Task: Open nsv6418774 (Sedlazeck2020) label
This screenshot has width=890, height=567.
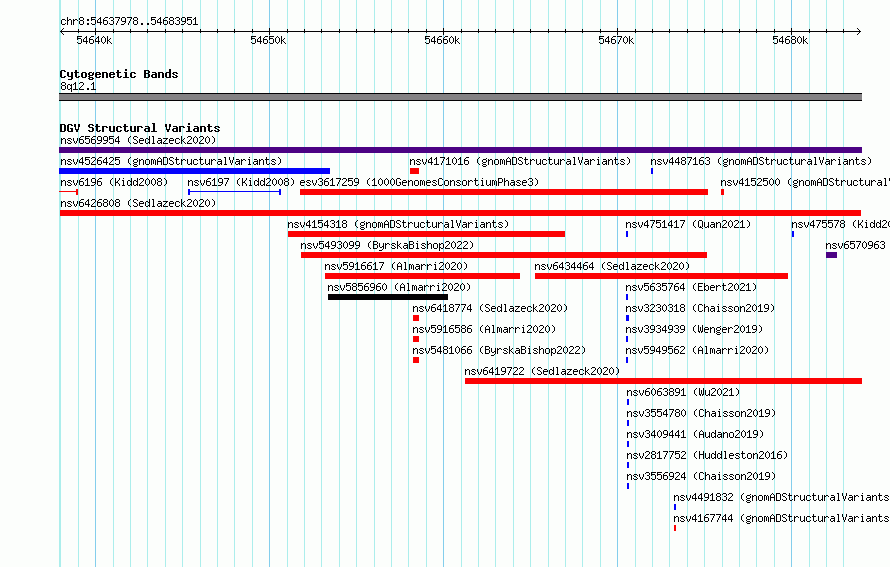Action: click(x=490, y=308)
